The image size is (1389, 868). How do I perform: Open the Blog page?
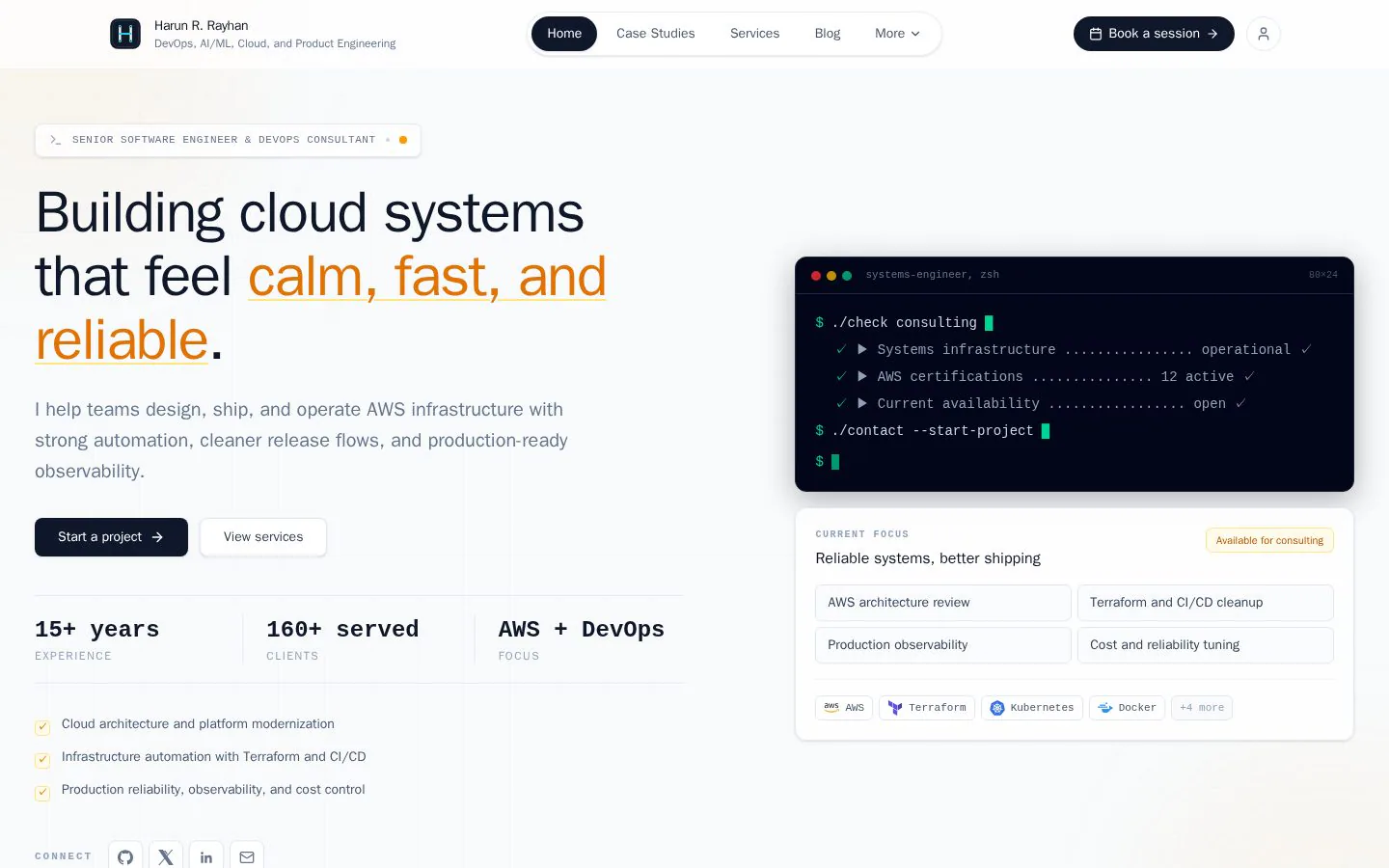(828, 34)
